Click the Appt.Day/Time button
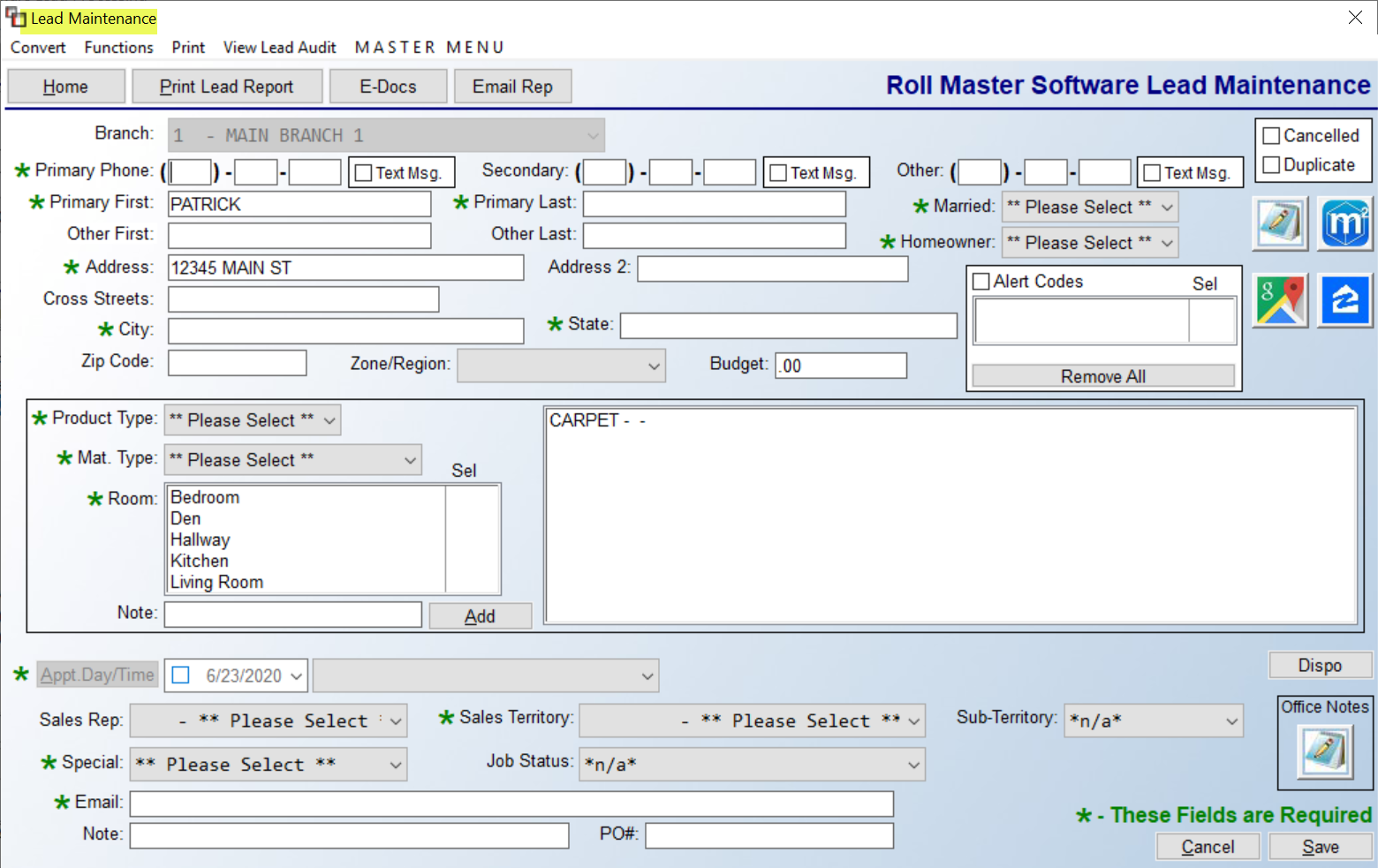This screenshot has height=868, width=1378. [97, 676]
